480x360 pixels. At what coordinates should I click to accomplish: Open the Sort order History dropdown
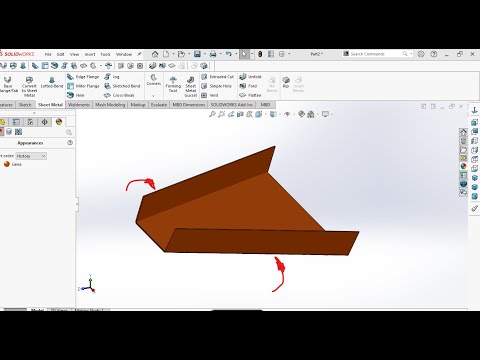(31, 156)
